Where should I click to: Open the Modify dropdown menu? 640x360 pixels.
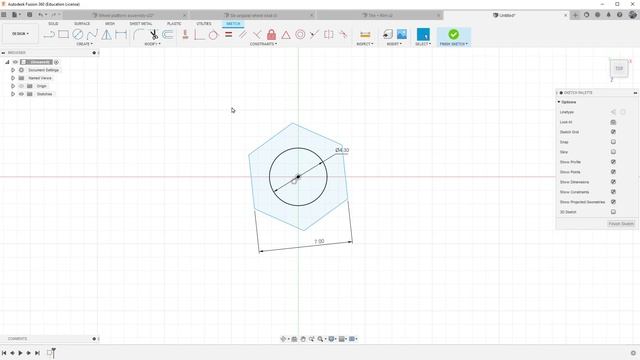pos(153,44)
